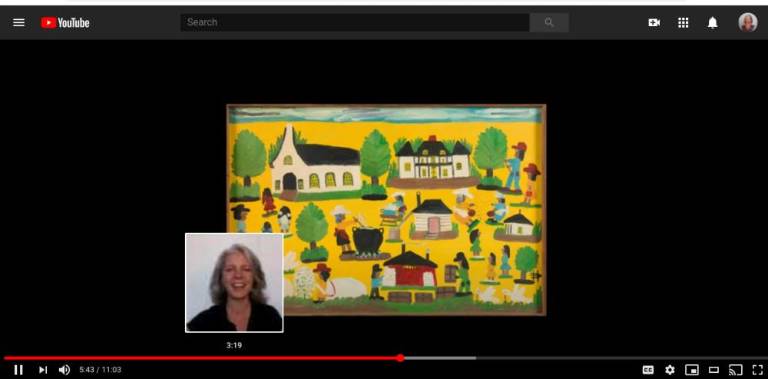
Task: Pause the playing video
Action: [18, 370]
